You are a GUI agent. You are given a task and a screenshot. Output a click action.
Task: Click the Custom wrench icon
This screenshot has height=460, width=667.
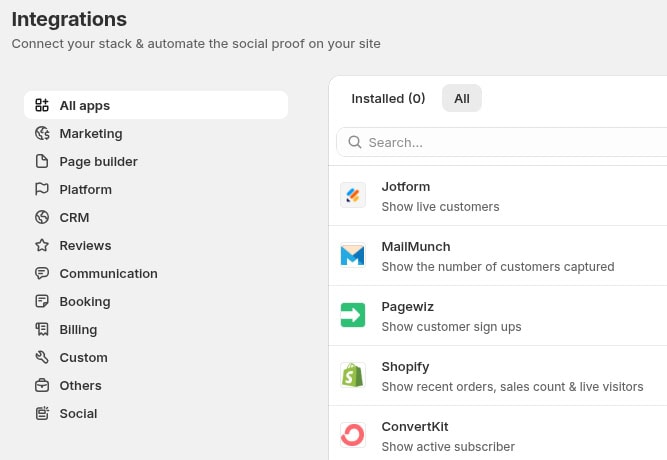[x=42, y=357]
